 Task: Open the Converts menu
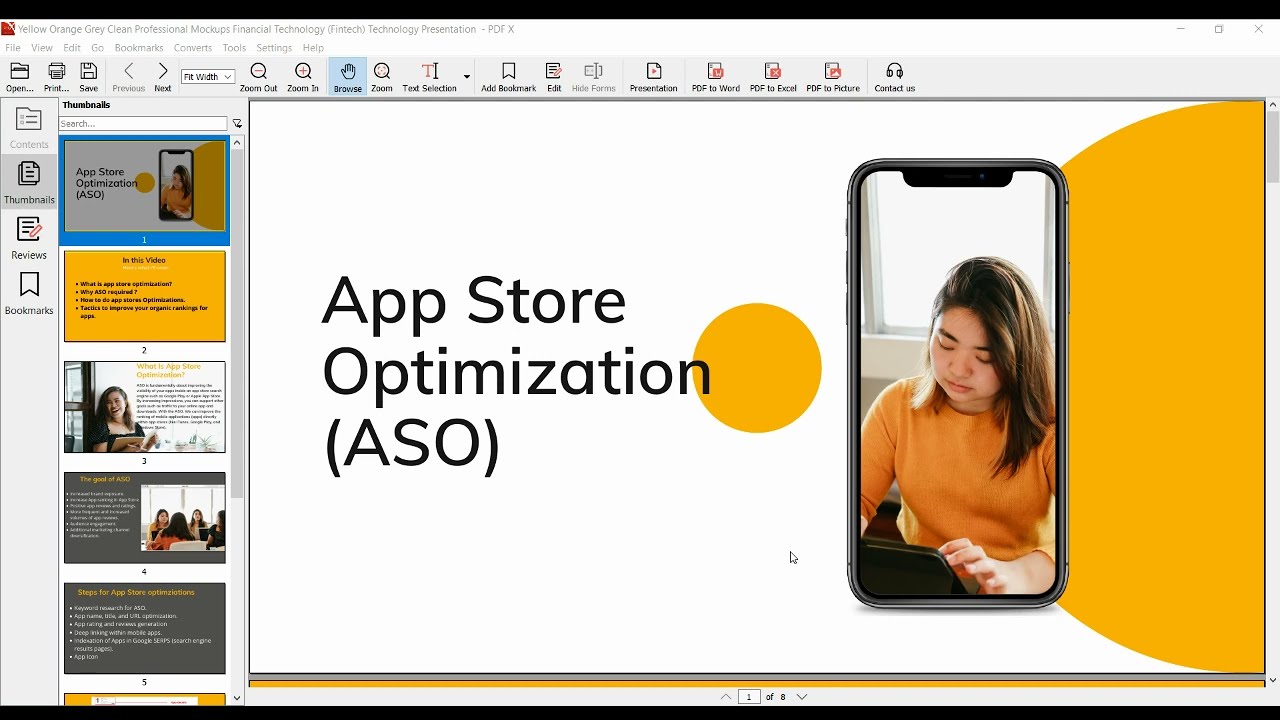coord(193,48)
